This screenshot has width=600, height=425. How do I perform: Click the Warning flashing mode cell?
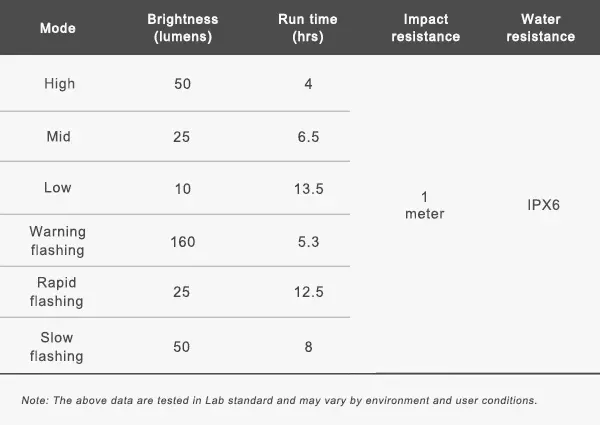tap(57, 241)
